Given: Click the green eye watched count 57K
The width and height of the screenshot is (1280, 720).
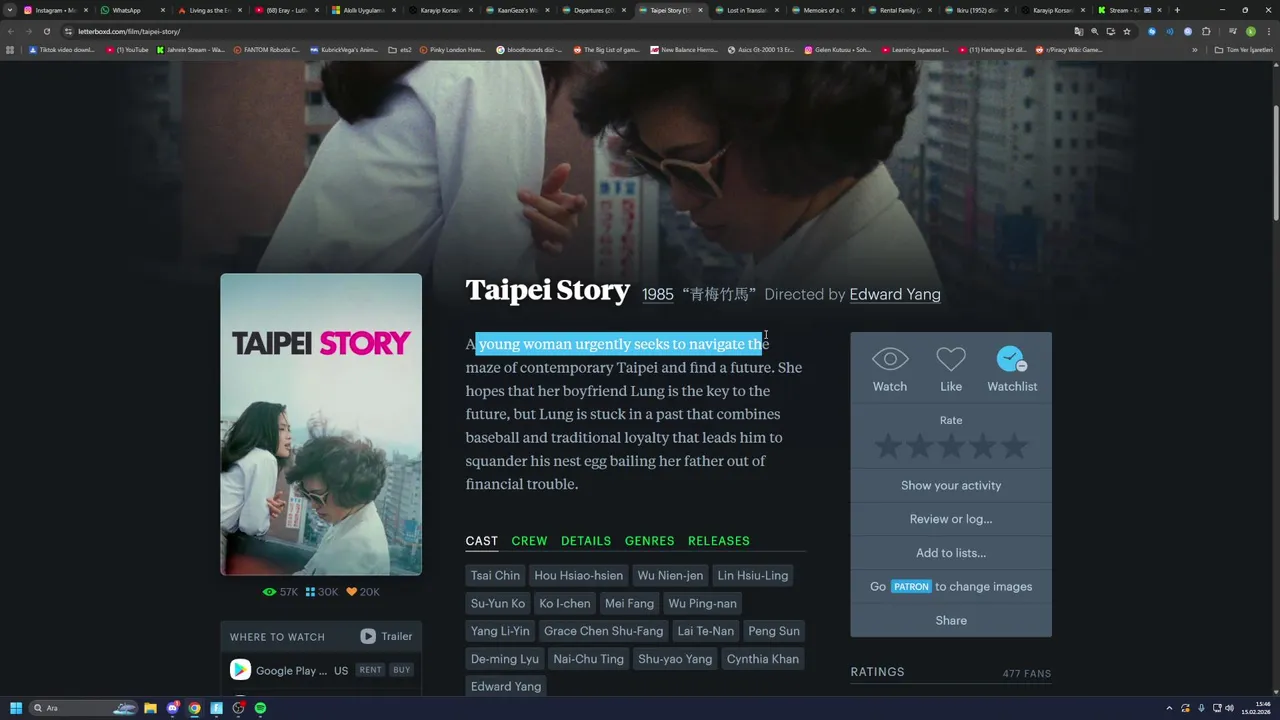Looking at the screenshot, I should pyautogui.click(x=280, y=592).
